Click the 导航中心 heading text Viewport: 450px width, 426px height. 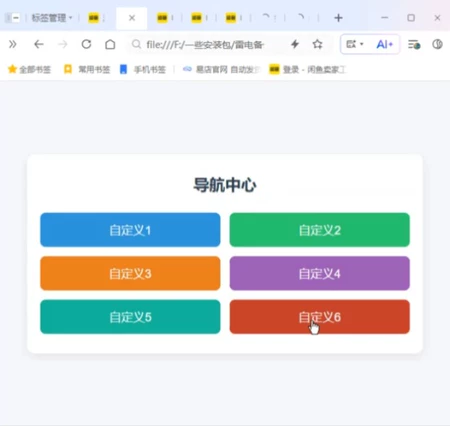pyautogui.click(x=225, y=185)
